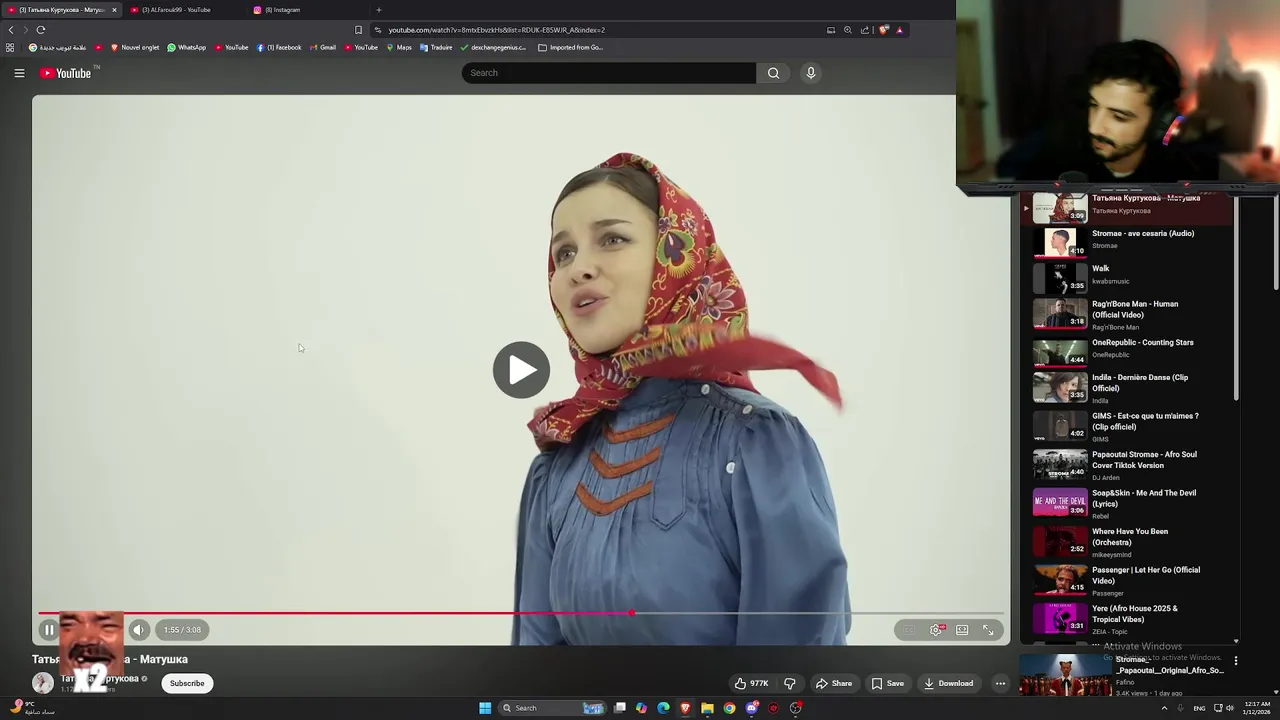The width and height of the screenshot is (1280, 720).
Task: Open Nouvel onglet bookmark
Action: tap(135, 47)
